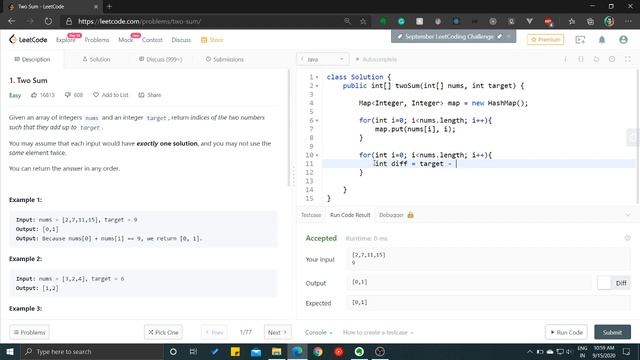
Task: Switch to the Solution tab
Action: click(96, 59)
